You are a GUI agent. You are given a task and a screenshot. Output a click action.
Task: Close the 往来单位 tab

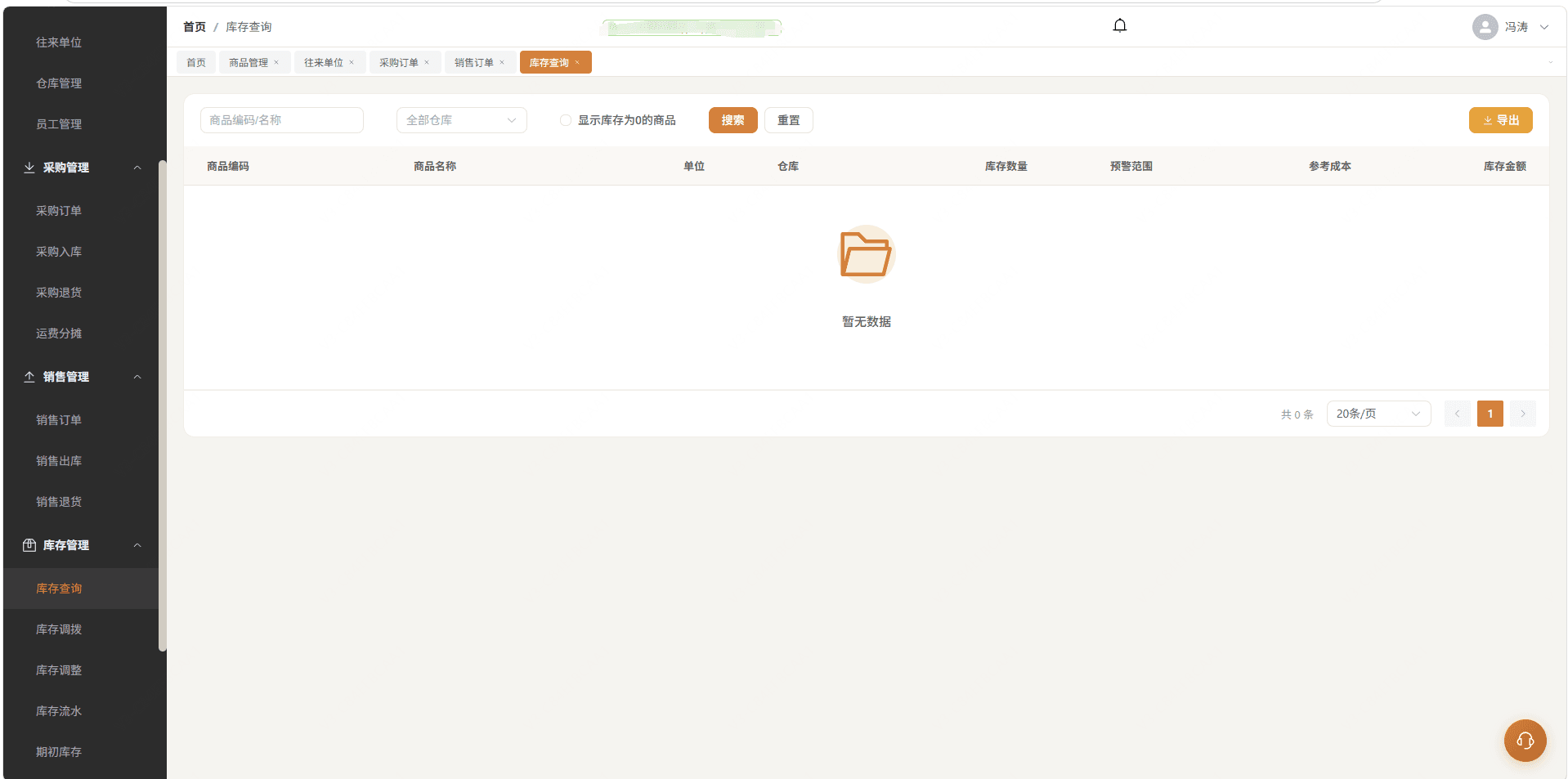coord(352,62)
